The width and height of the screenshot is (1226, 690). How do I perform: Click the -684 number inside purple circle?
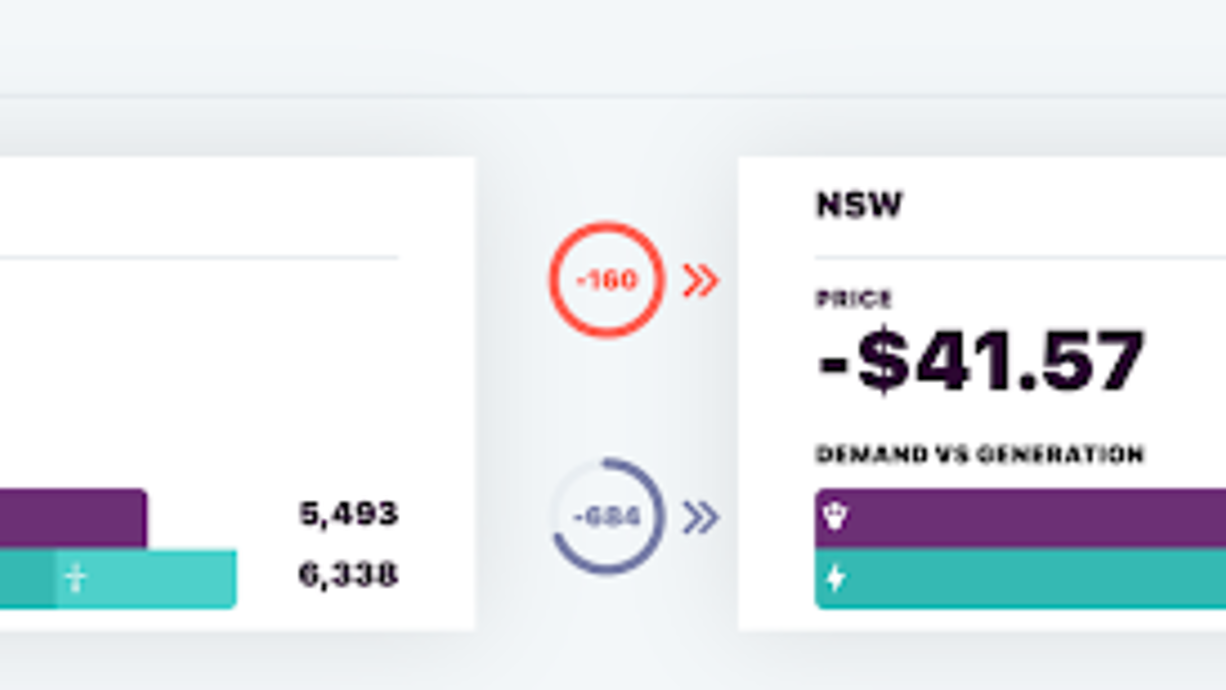606,517
